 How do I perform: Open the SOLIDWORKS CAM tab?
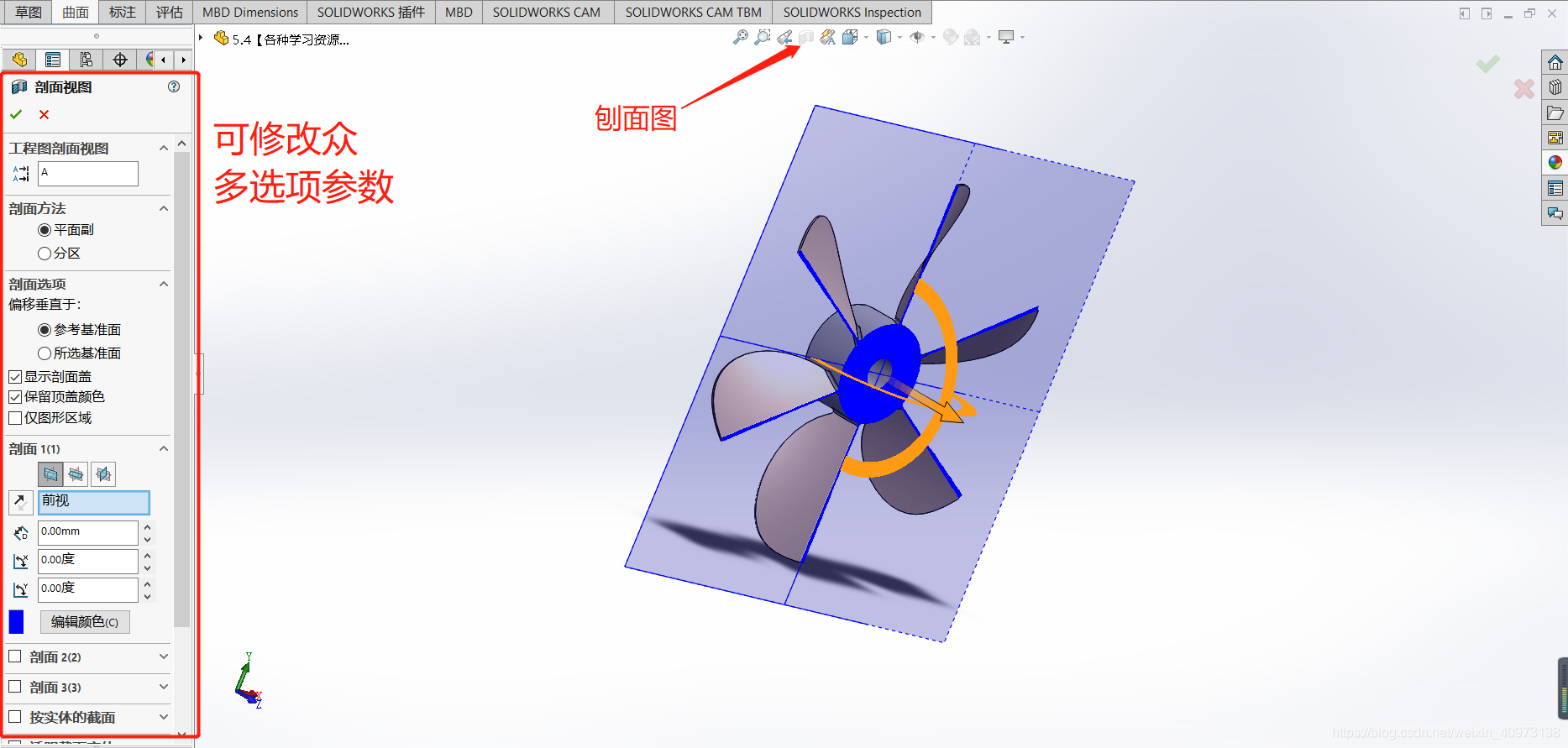click(547, 13)
